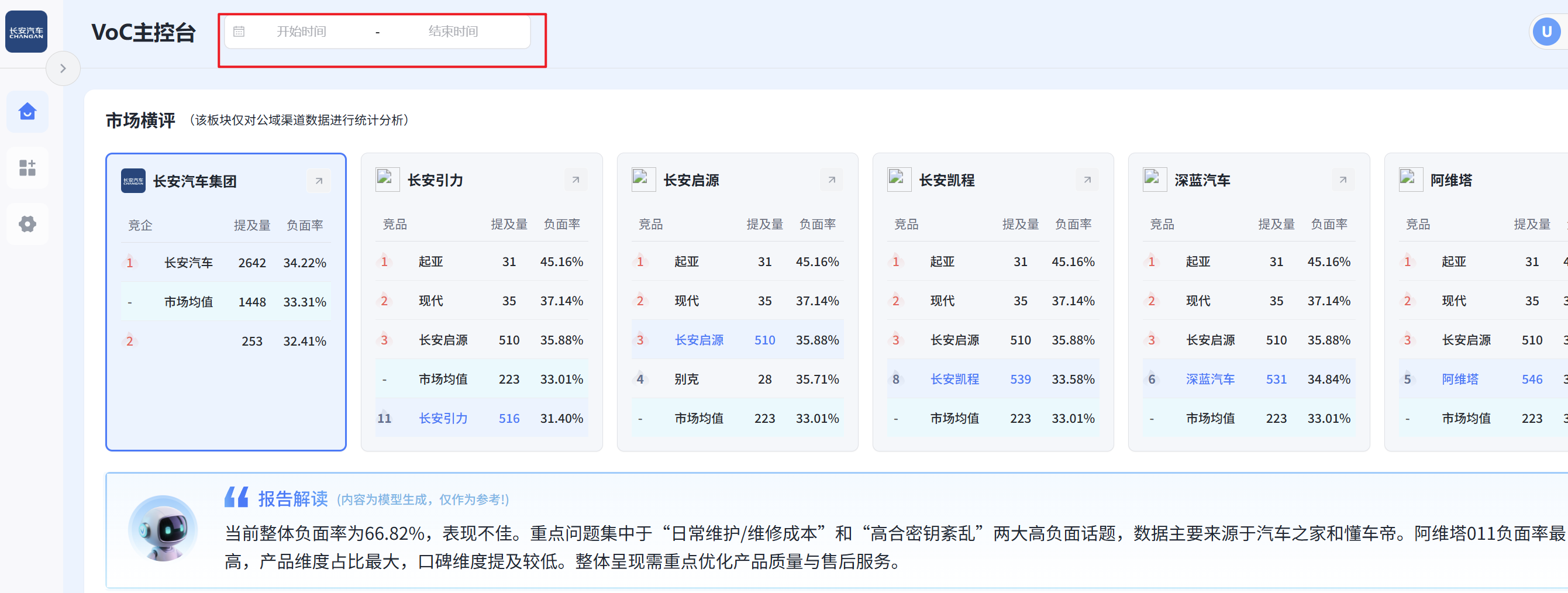The height and width of the screenshot is (593, 1568).
Task: Click the 结束时间 end date field
Action: [453, 32]
